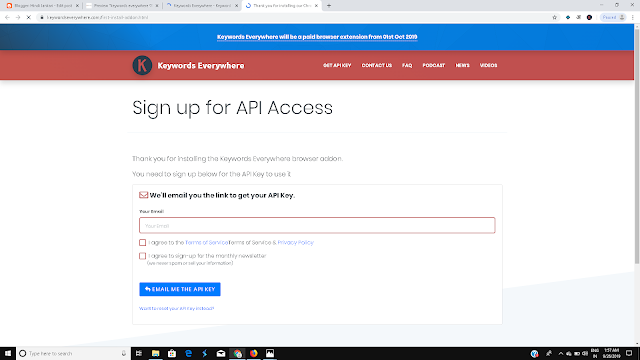
Task: Click the paid browser extension announcement link
Action: pyautogui.click(x=317, y=37)
